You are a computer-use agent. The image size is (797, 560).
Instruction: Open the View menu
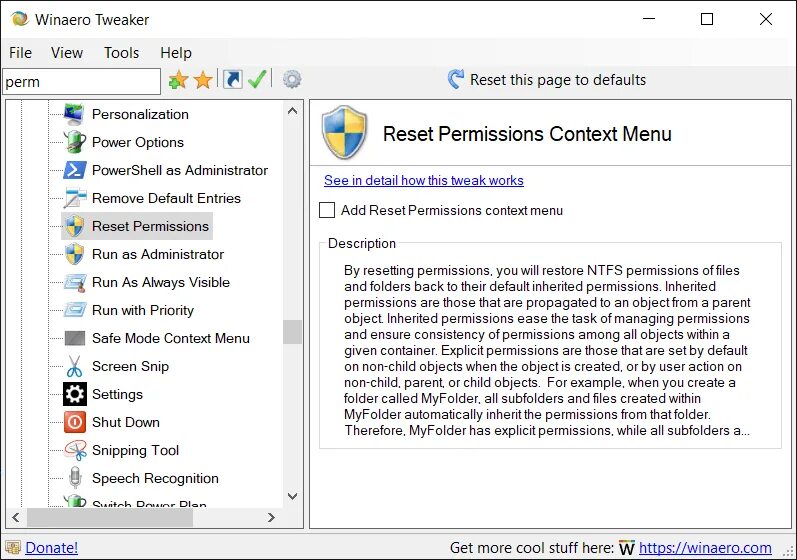point(67,52)
